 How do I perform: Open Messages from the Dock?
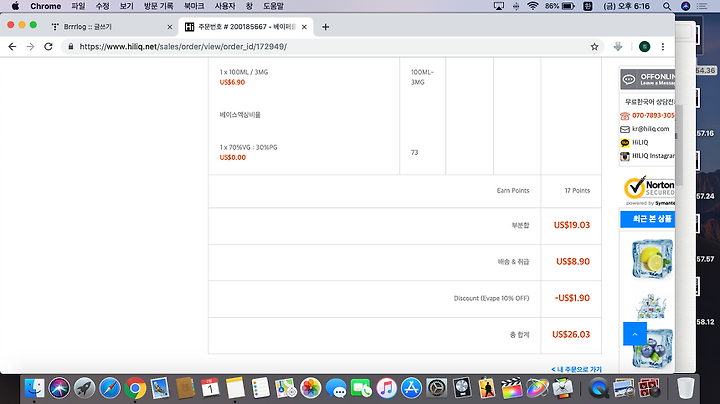(x=336, y=388)
